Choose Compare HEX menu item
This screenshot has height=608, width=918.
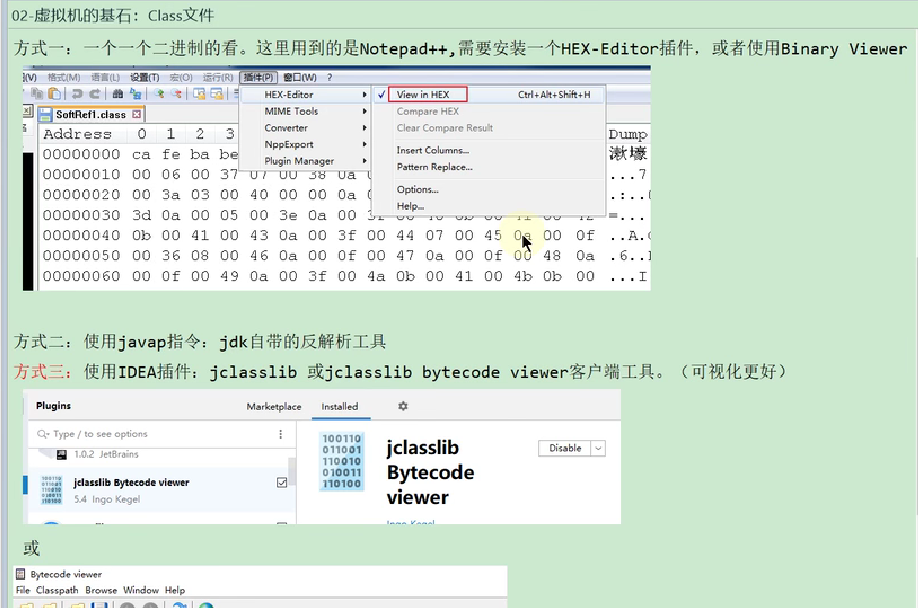tap(427, 111)
